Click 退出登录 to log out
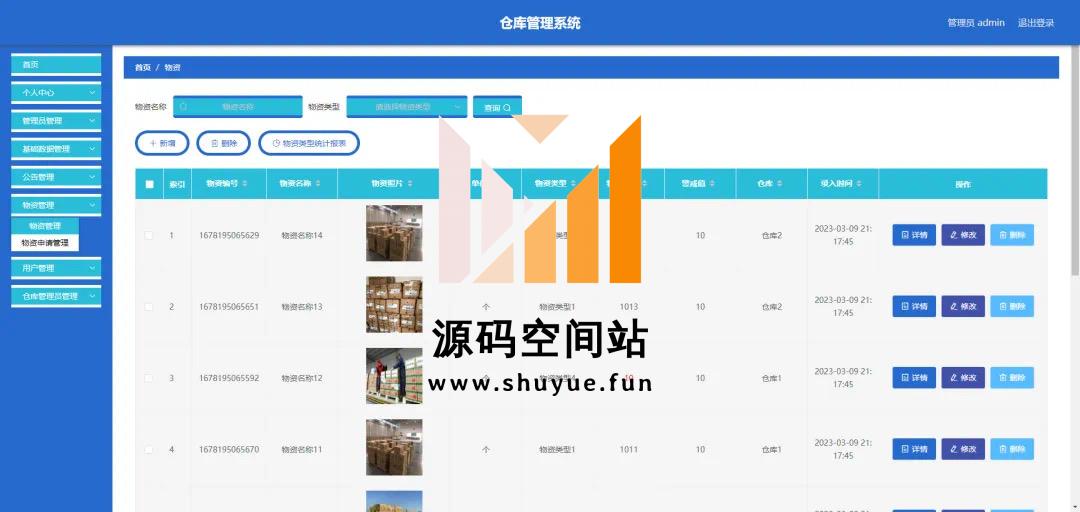Image resolution: width=1080 pixels, height=512 pixels. click(1036, 23)
